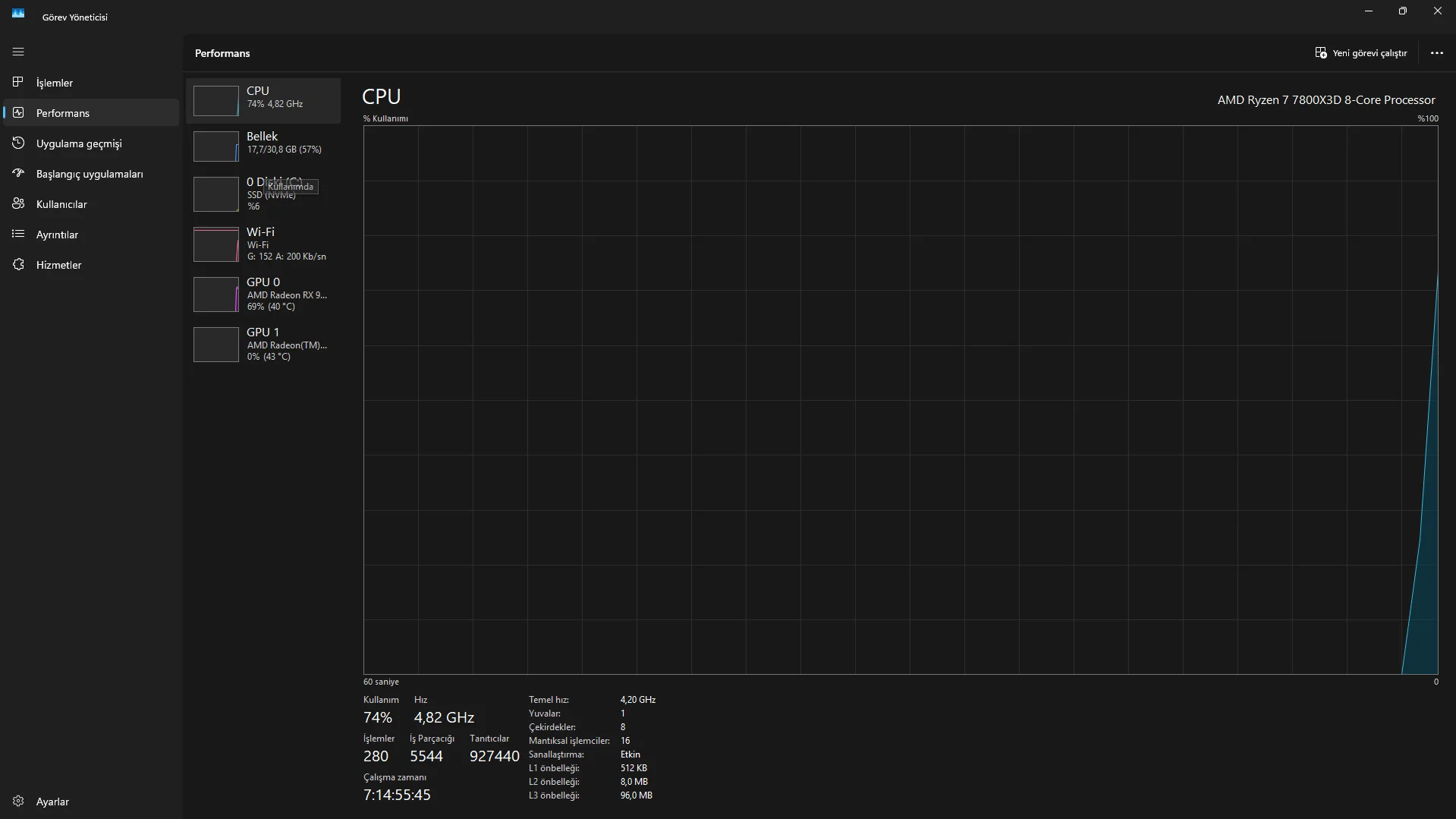The height and width of the screenshot is (819, 1456).
Task: Open the Uygulama geçmişi page
Action: [x=91, y=143]
